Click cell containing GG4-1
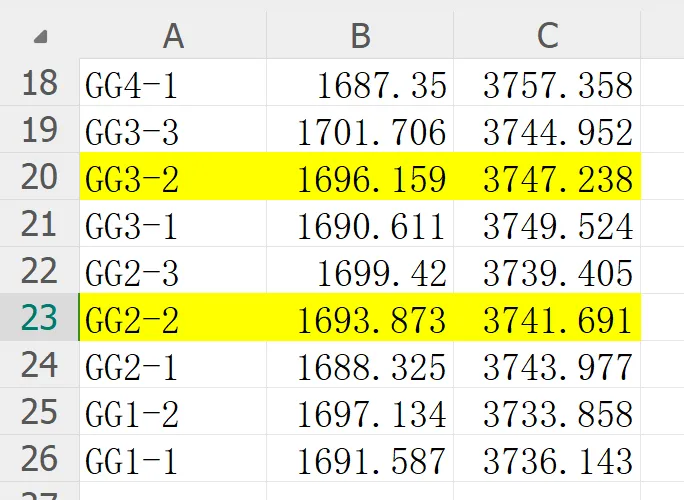This screenshot has width=684, height=500. tap(173, 82)
